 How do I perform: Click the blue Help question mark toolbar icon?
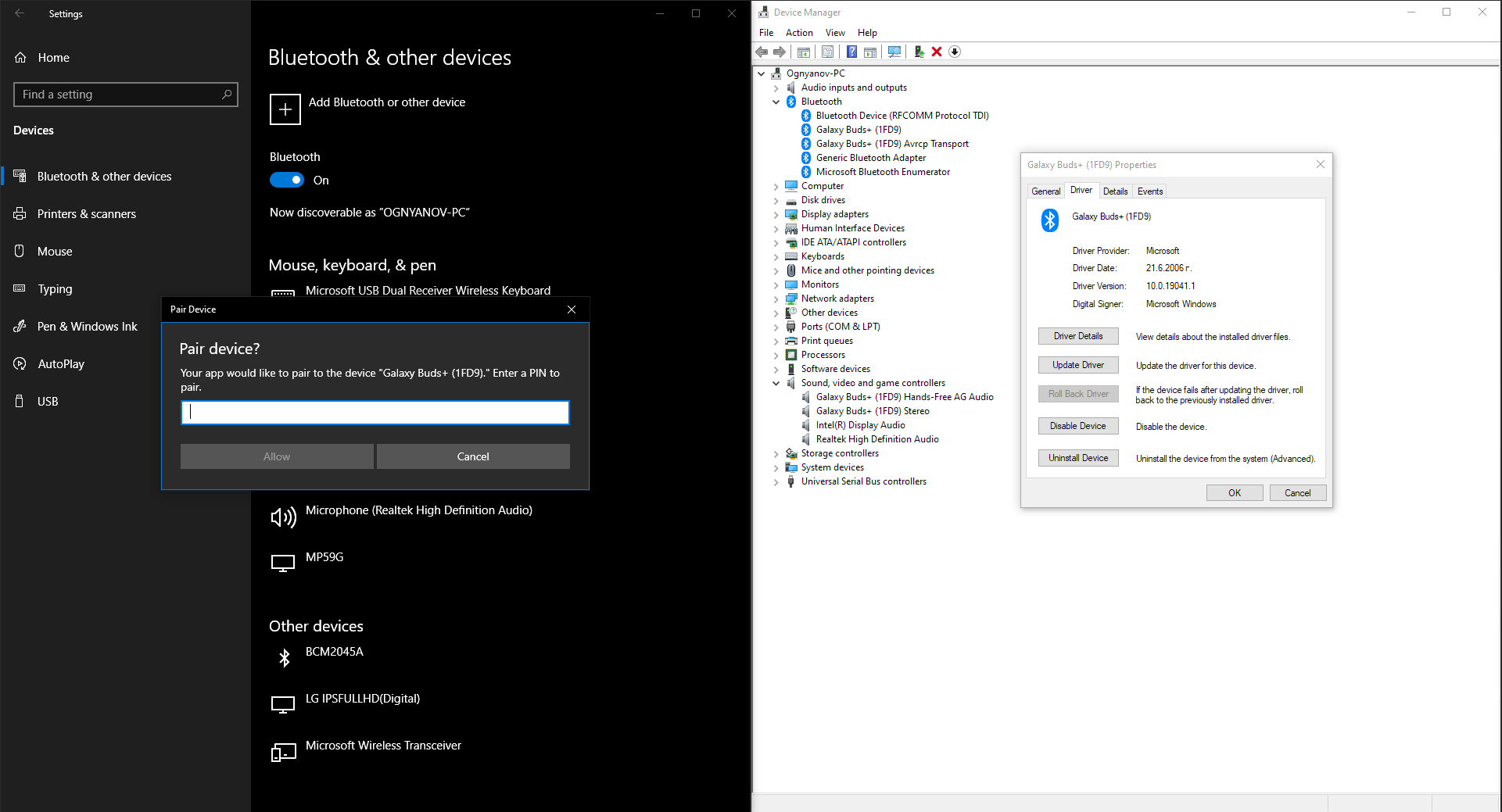point(851,52)
